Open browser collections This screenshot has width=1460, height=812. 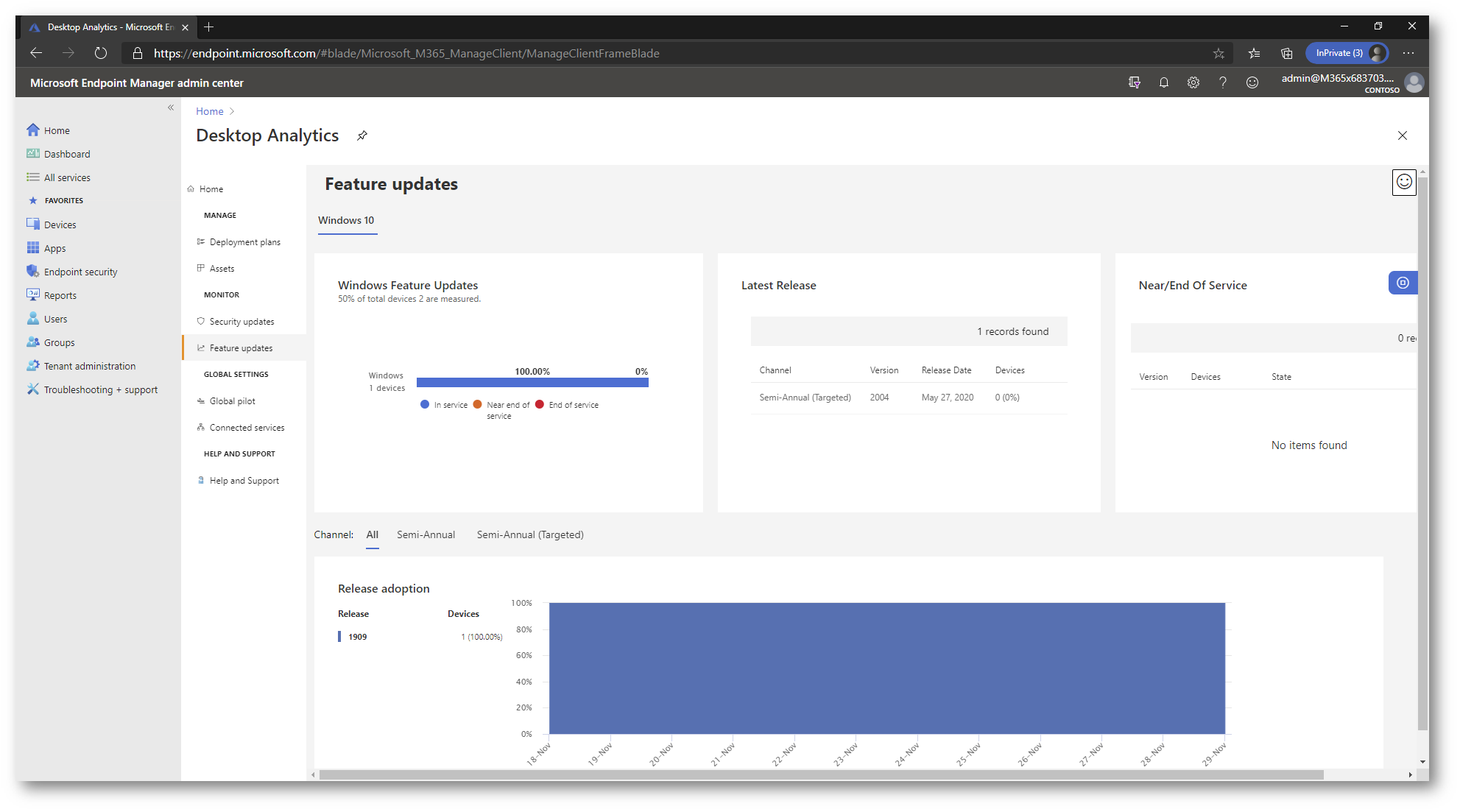click(x=1287, y=53)
